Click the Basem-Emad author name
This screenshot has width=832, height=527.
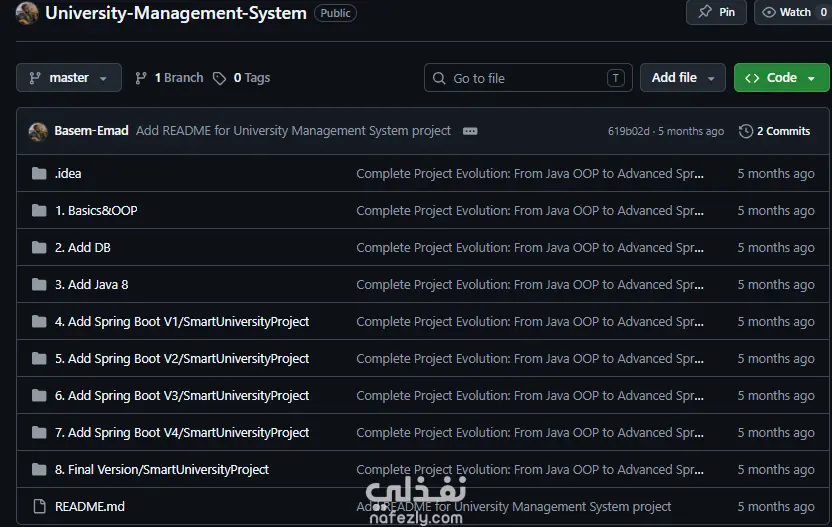(x=91, y=131)
